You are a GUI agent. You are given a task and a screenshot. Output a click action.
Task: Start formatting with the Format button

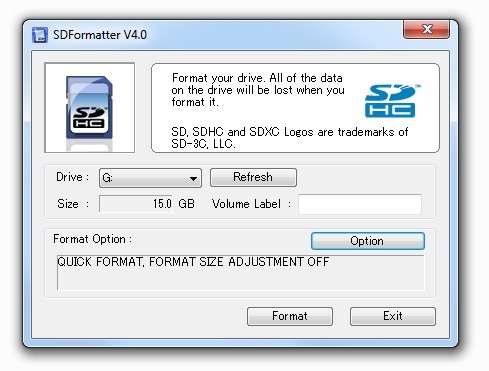point(290,316)
